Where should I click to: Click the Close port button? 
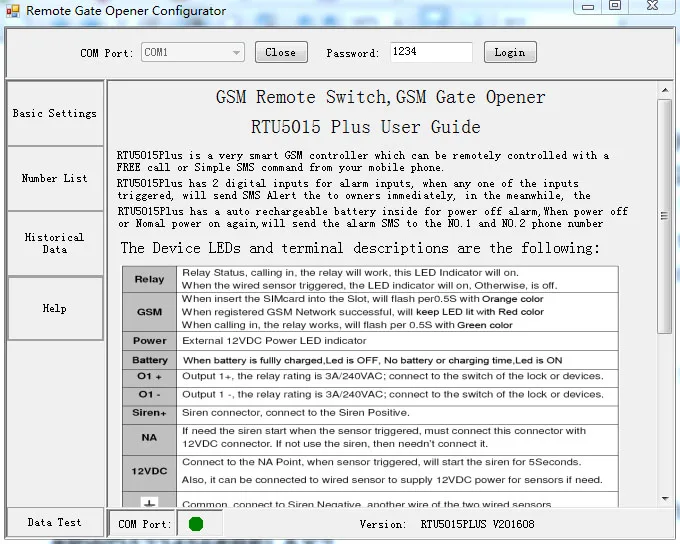(281, 52)
